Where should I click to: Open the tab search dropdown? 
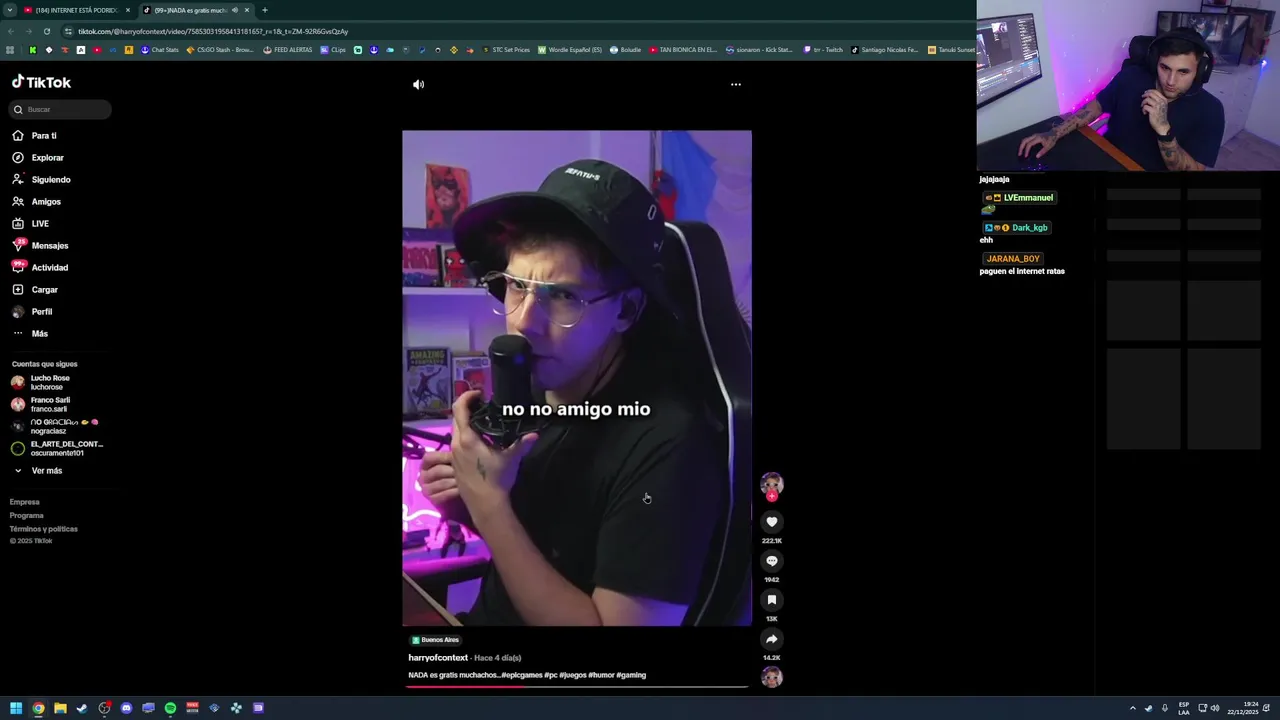tap(9, 10)
